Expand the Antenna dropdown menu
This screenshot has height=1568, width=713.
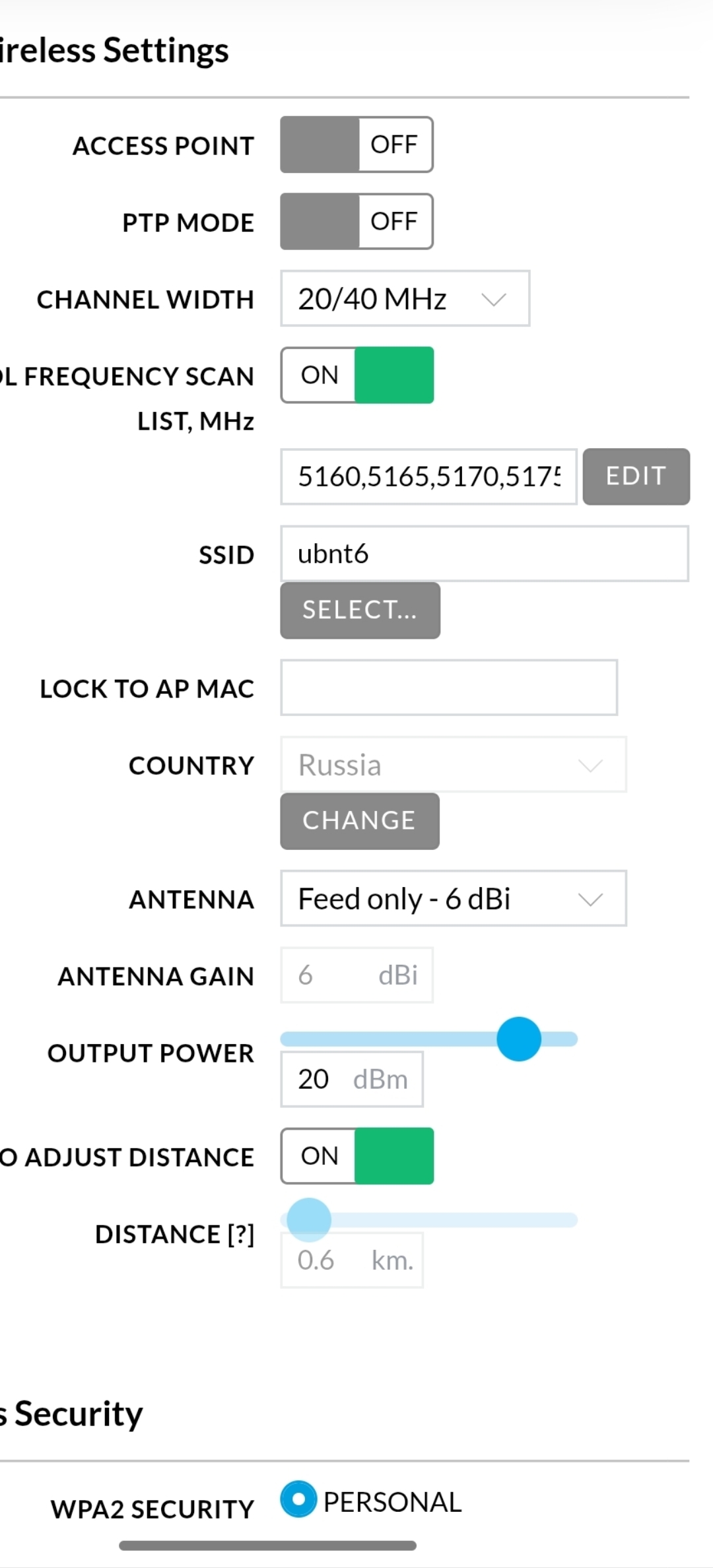click(453, 898)
